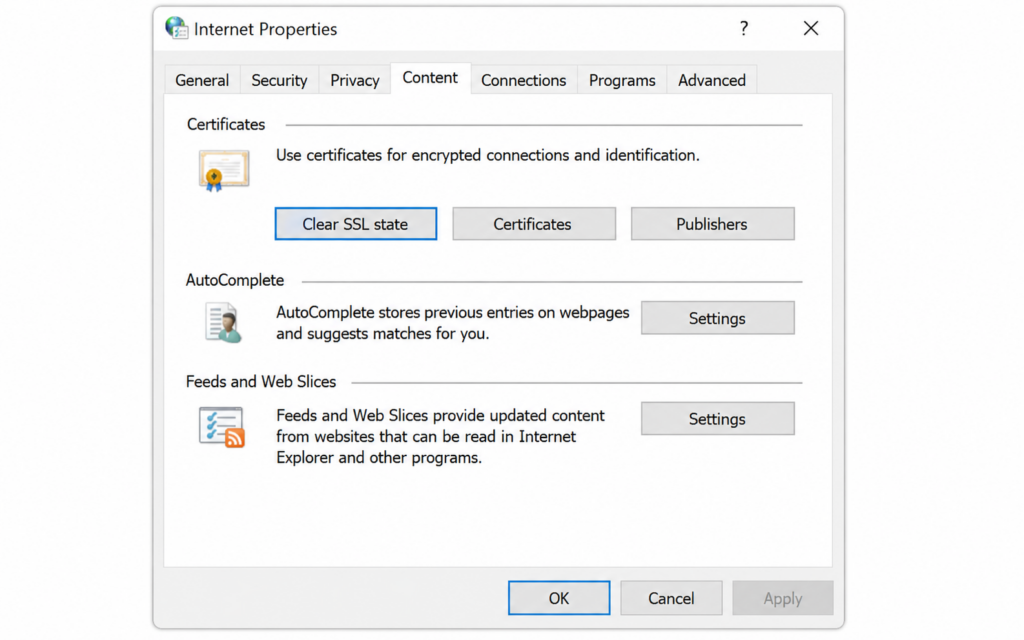
Task: Select the Content tab
Action: point(430,78)
